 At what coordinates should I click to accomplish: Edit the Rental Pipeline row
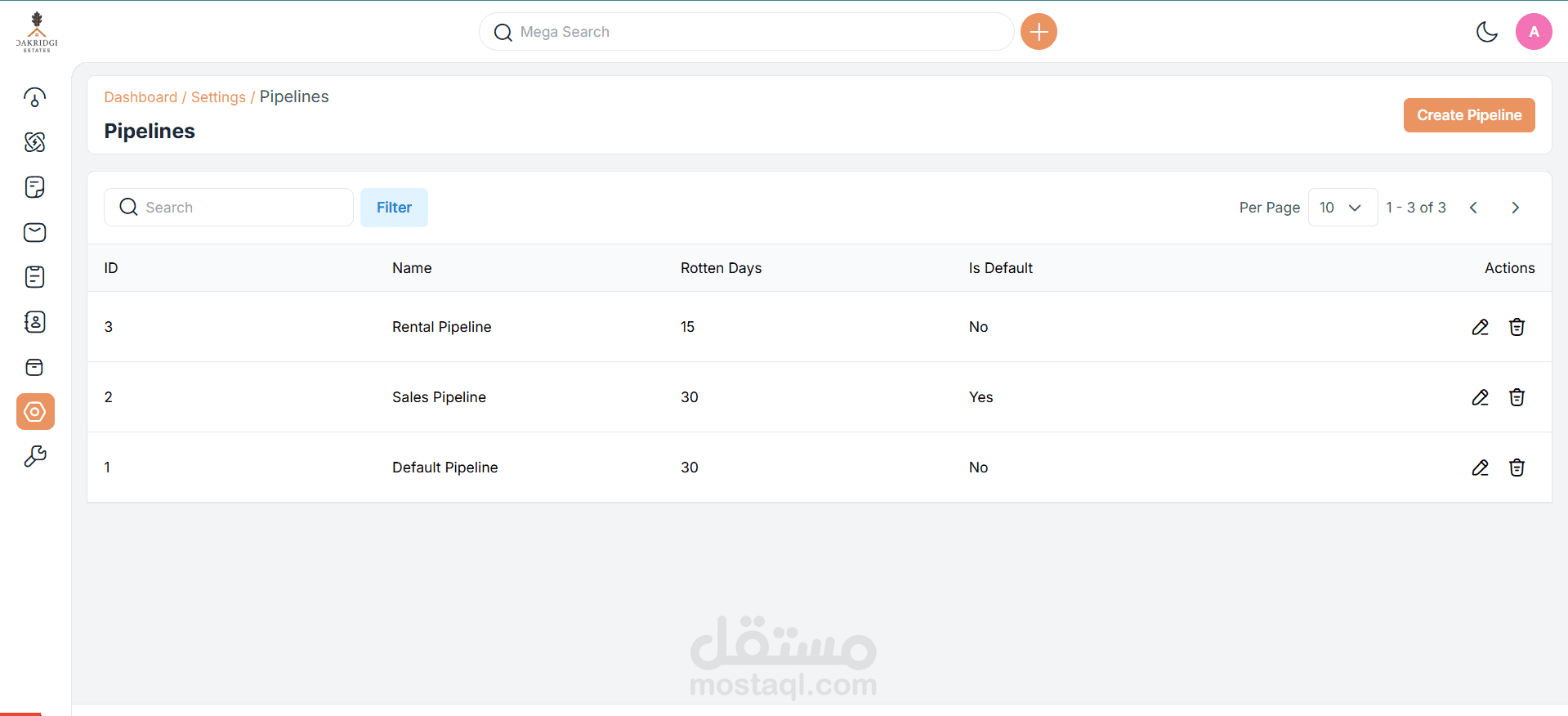click(1480, 327)
